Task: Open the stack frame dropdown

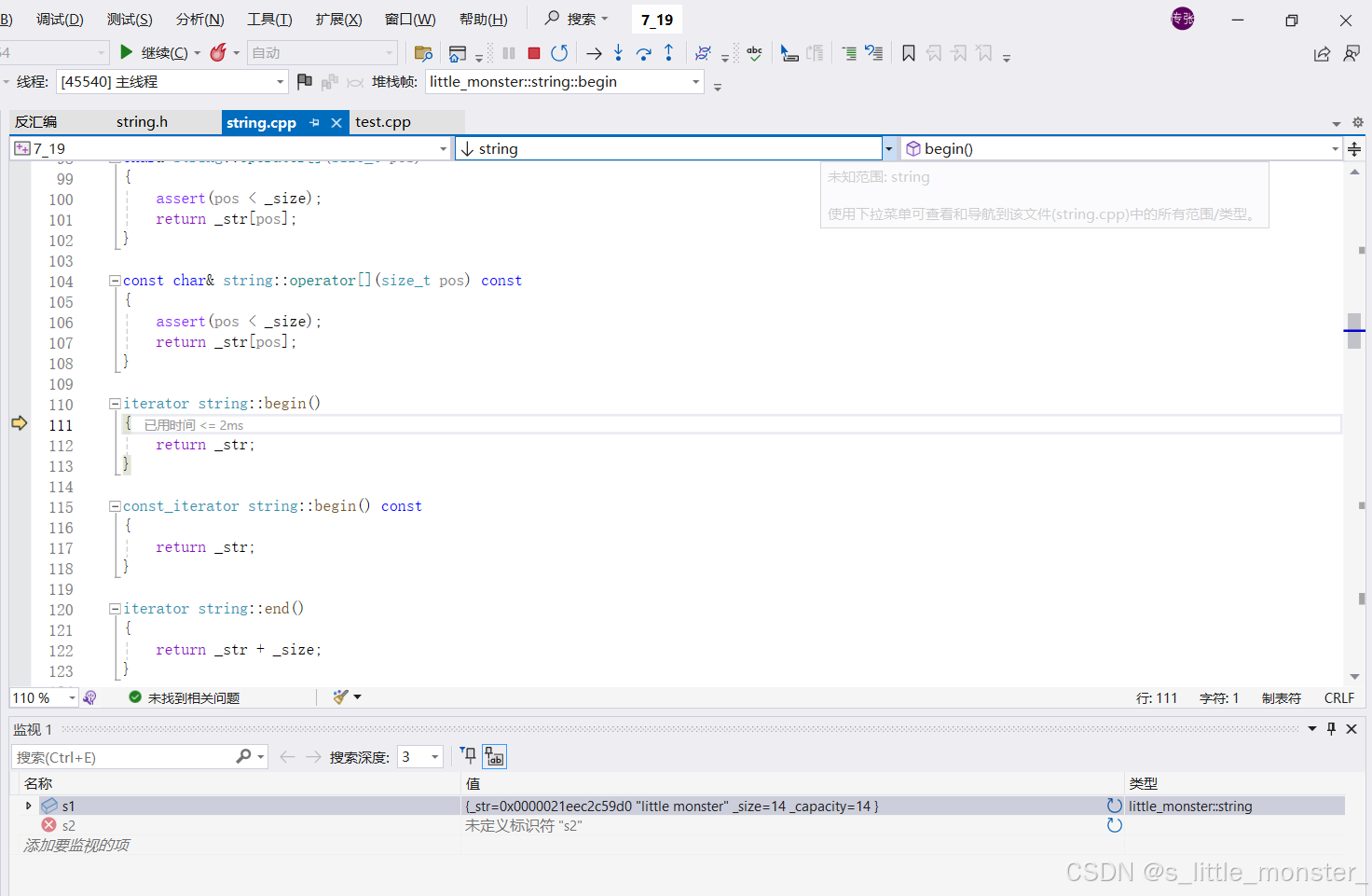Action: [695, 82]
